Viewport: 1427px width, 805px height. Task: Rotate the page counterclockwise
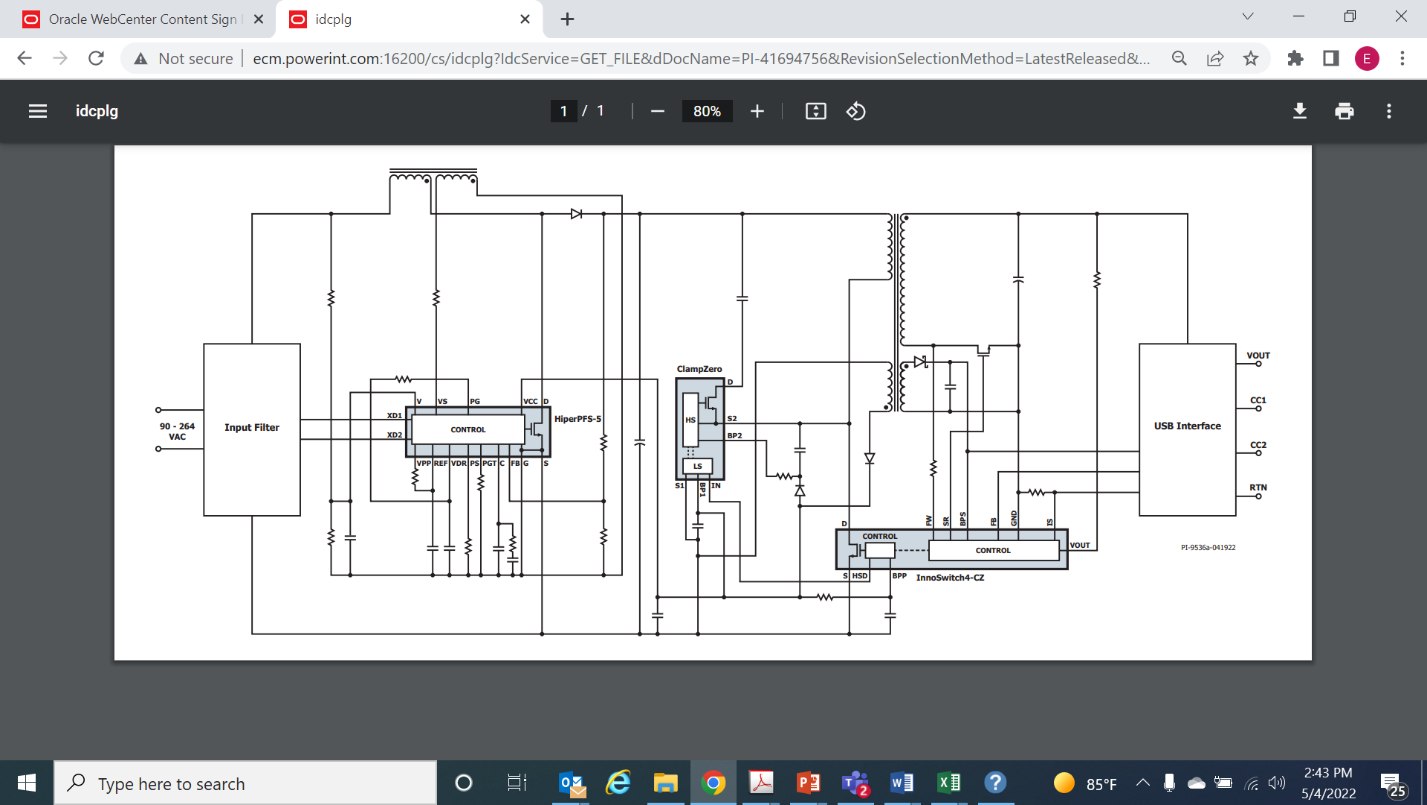tap(856, 111)
